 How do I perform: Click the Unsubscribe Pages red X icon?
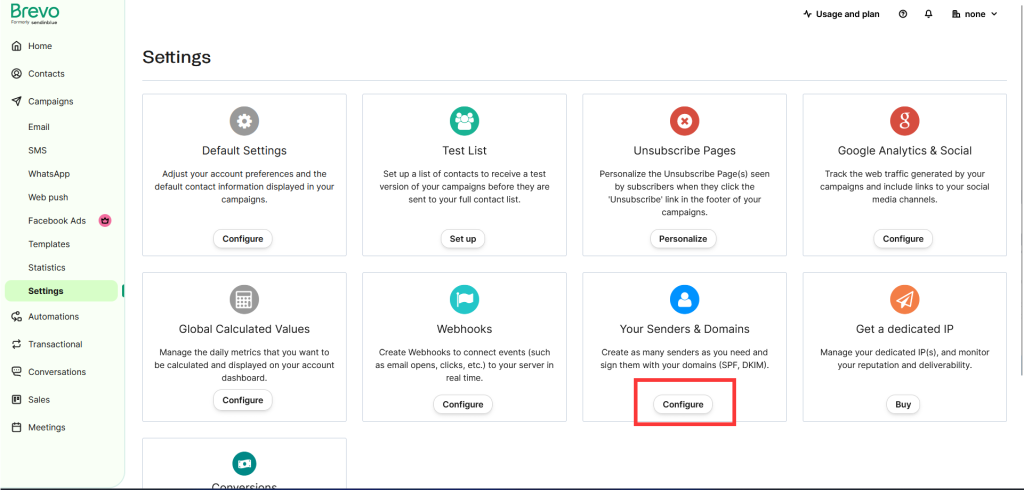tap(684, 122)
